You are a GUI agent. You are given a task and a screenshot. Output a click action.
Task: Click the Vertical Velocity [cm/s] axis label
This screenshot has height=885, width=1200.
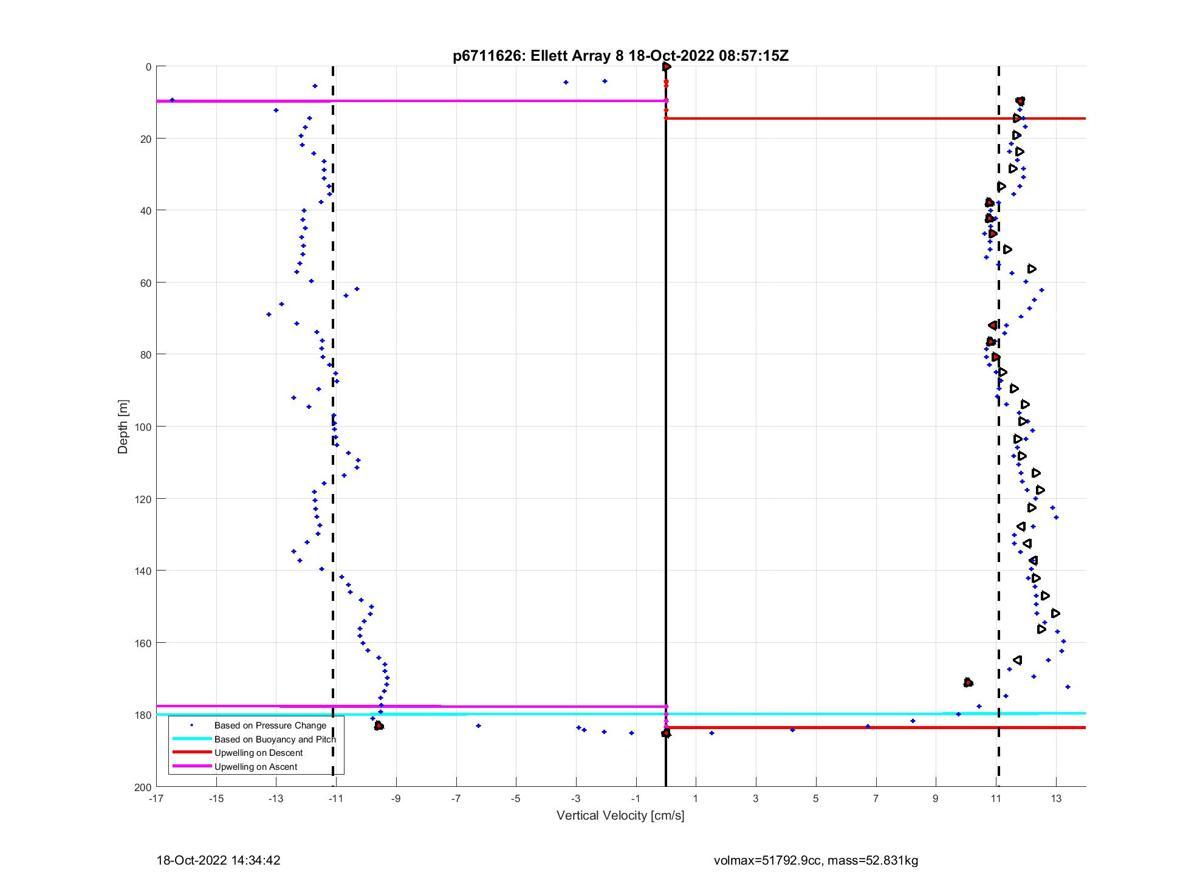(620, 816)
